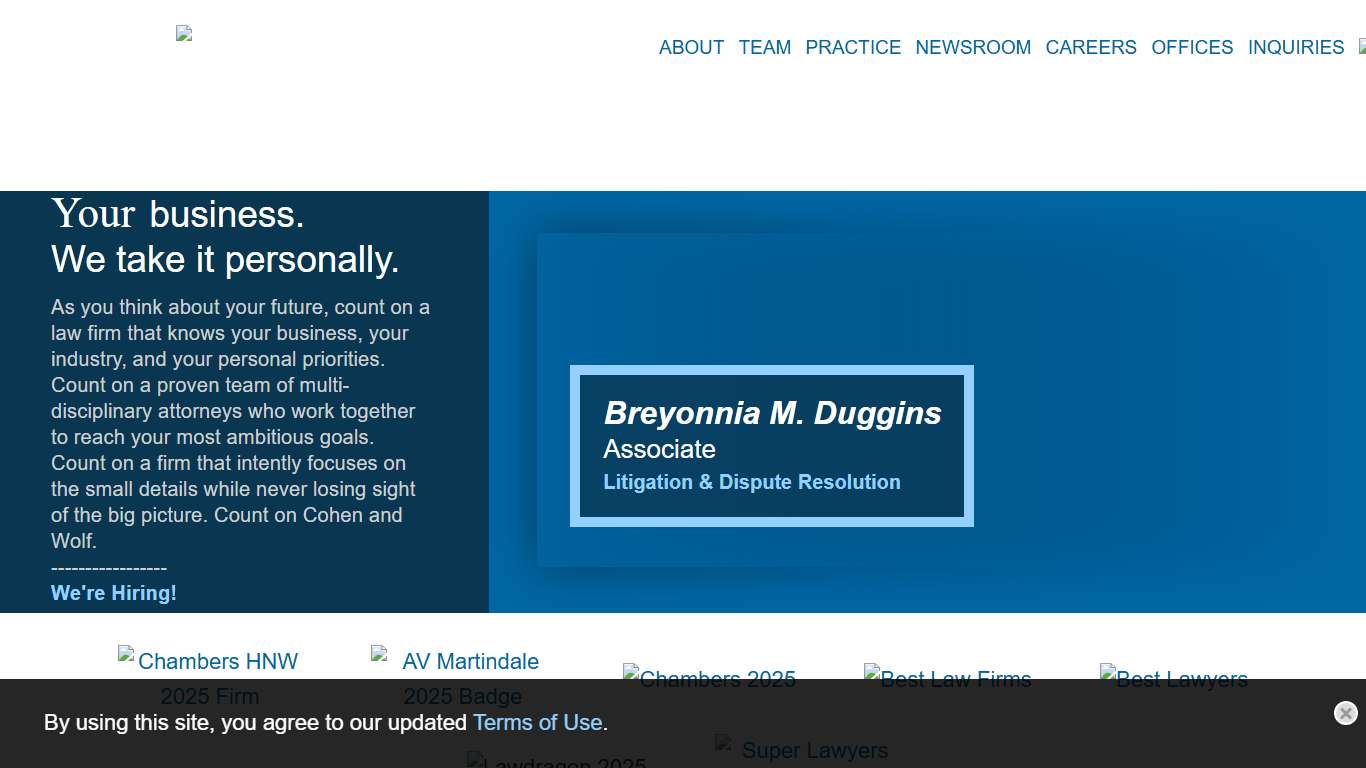Follow the Litigation & Dispute Resolution link
Image resolution: width=1366 pixels, height=768 pixels.
(x=751, y=482)
